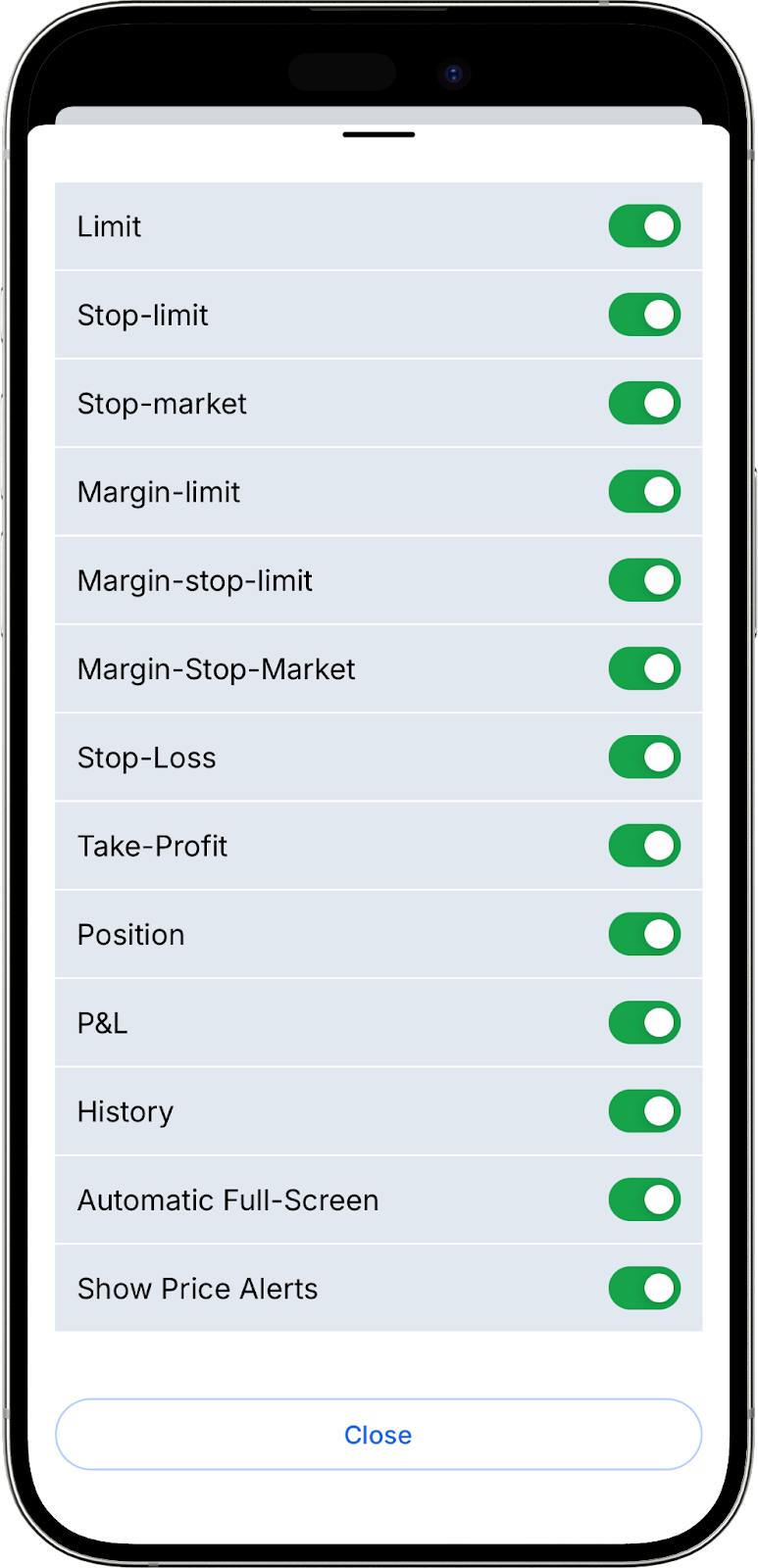Turn off the Stop-Loss switch
The height and width of the screenshot is (1568, 758).
pos(644,758)
